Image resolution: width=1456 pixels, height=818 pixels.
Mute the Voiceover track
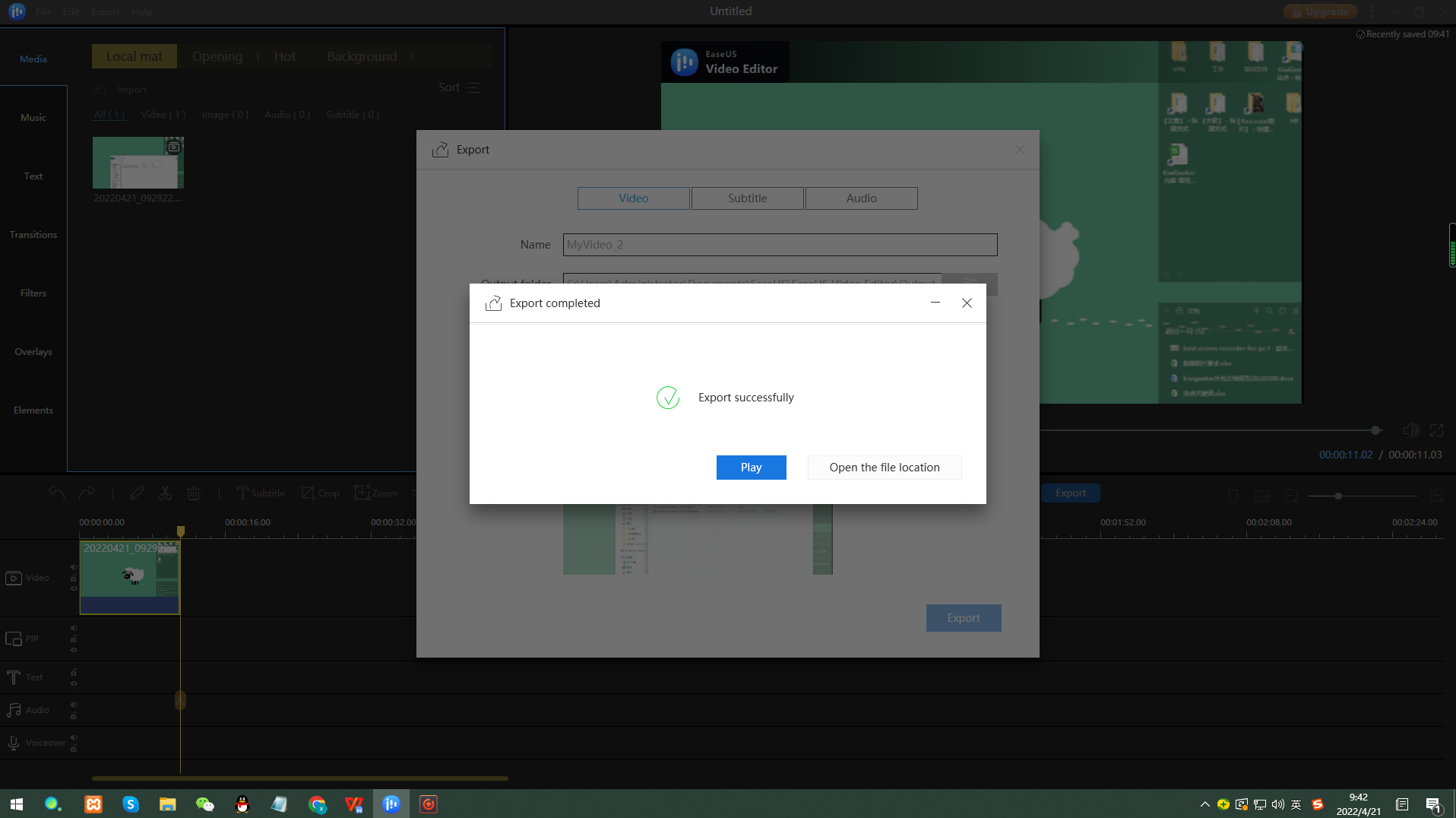point(74,737)
